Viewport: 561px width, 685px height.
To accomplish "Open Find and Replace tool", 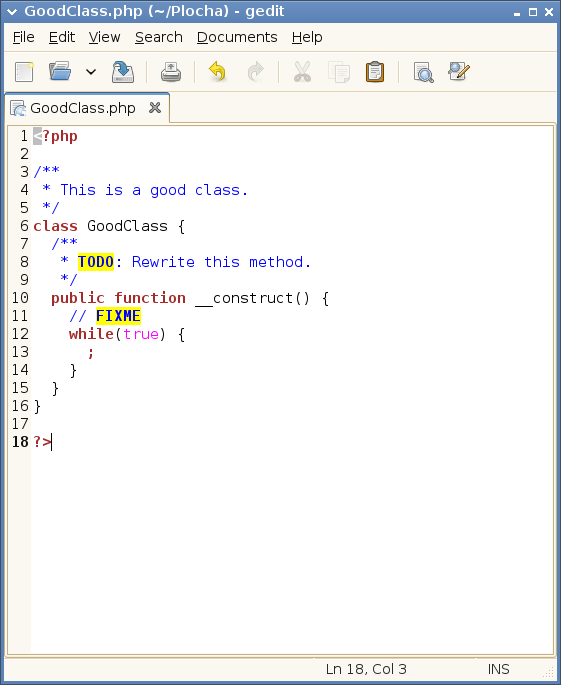I will click(459, 72).
